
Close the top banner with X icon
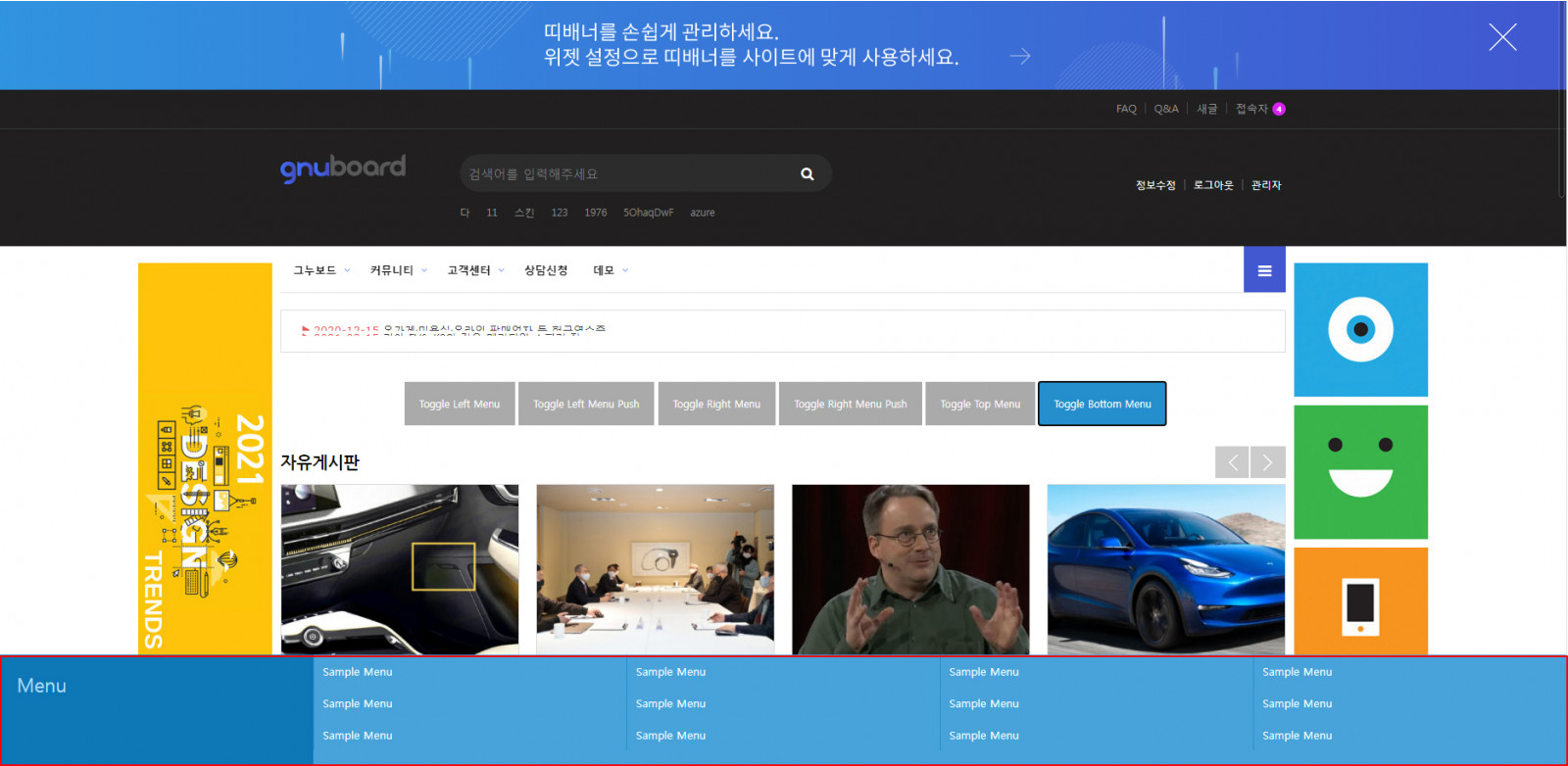[x=1501, y=37]
